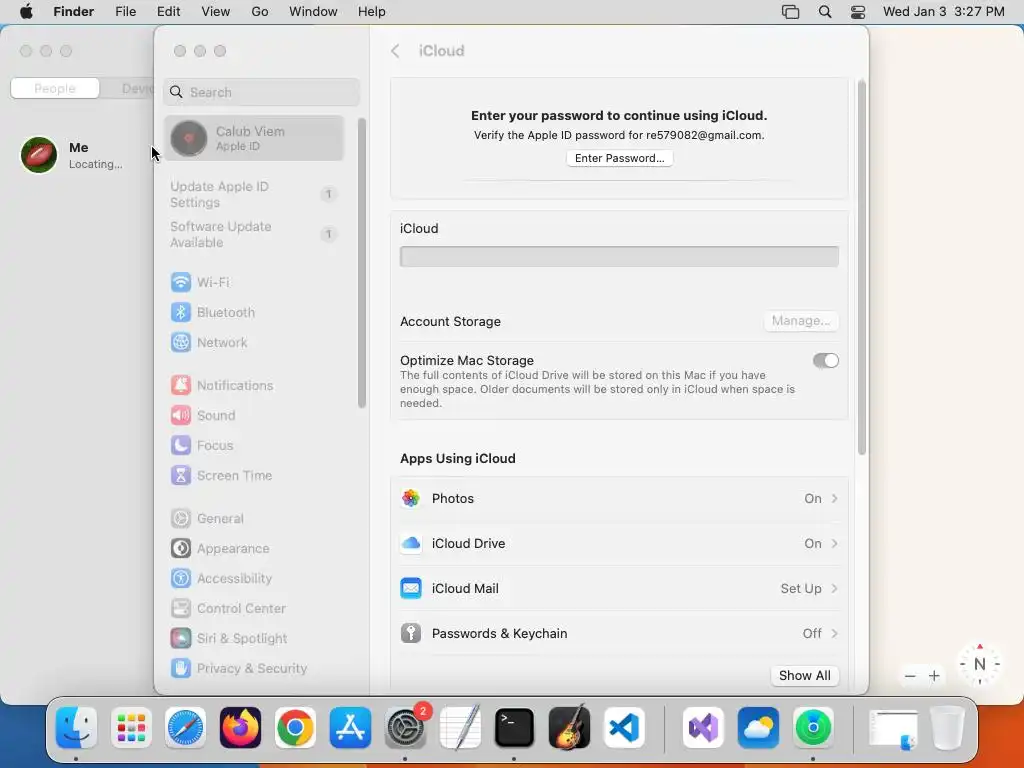
Task: Open Bluetooth icon in sidebar
Action: point(181,312)
